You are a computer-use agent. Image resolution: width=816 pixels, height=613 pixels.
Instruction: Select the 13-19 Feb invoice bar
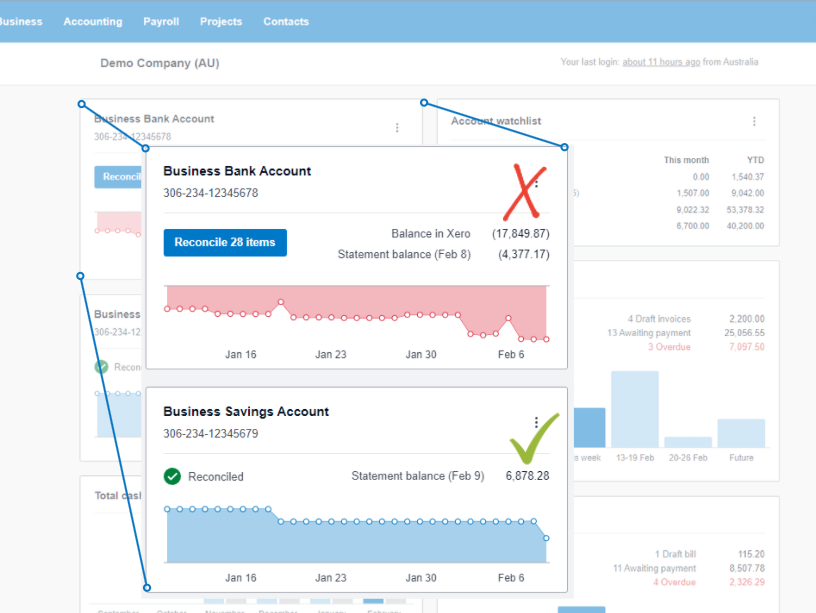pos(635,409)
